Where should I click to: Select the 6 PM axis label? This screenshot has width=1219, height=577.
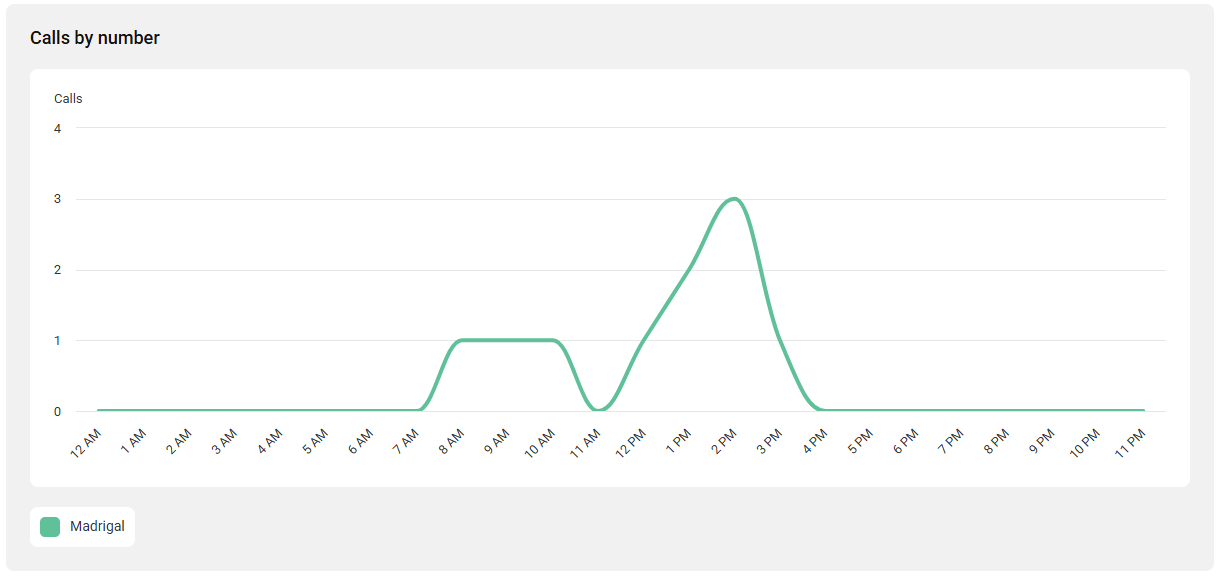tap(904, 441)
